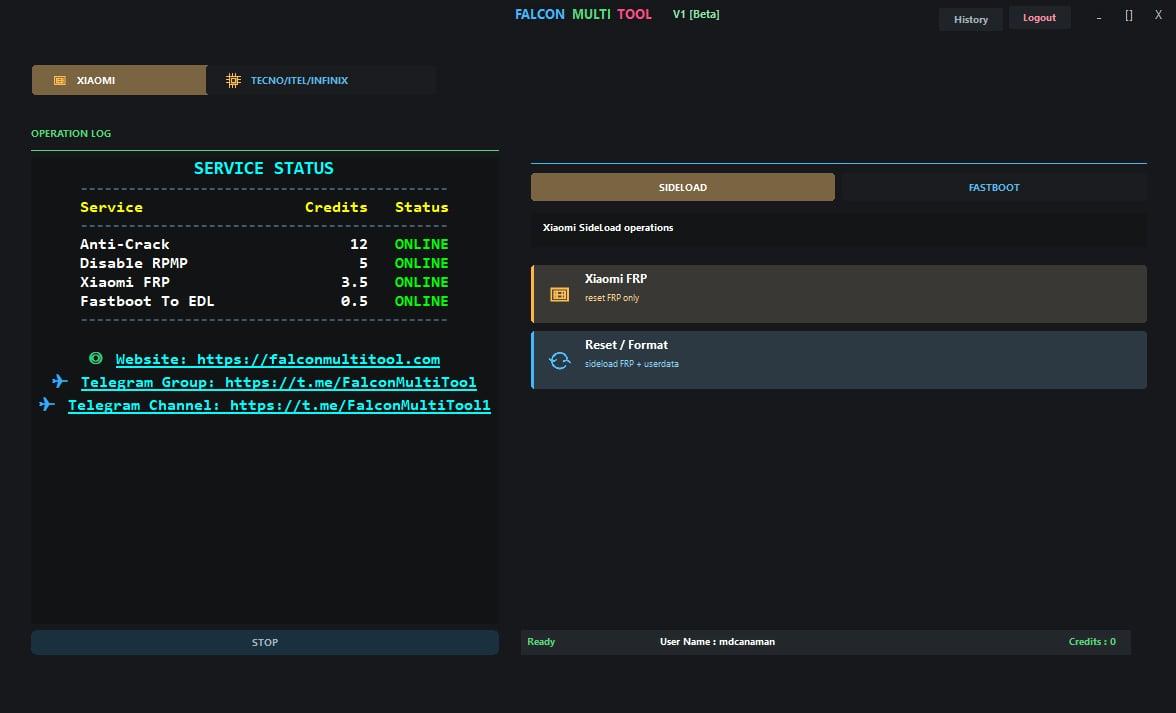1176x713 pixels.
Task: Click the plane icon beside Telegram Channel
Action: [47, 404]
